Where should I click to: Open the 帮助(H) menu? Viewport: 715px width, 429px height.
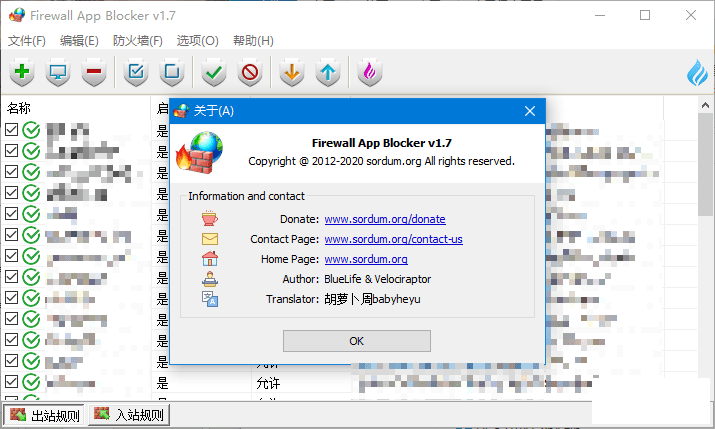[253, 41]
